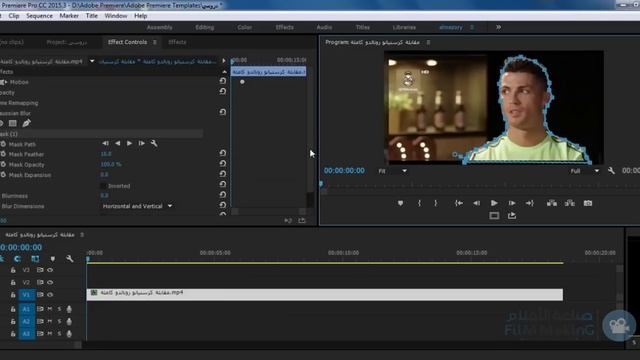
Task: Show more workspaces with the chevron button
Action: (x=498, y=27)
